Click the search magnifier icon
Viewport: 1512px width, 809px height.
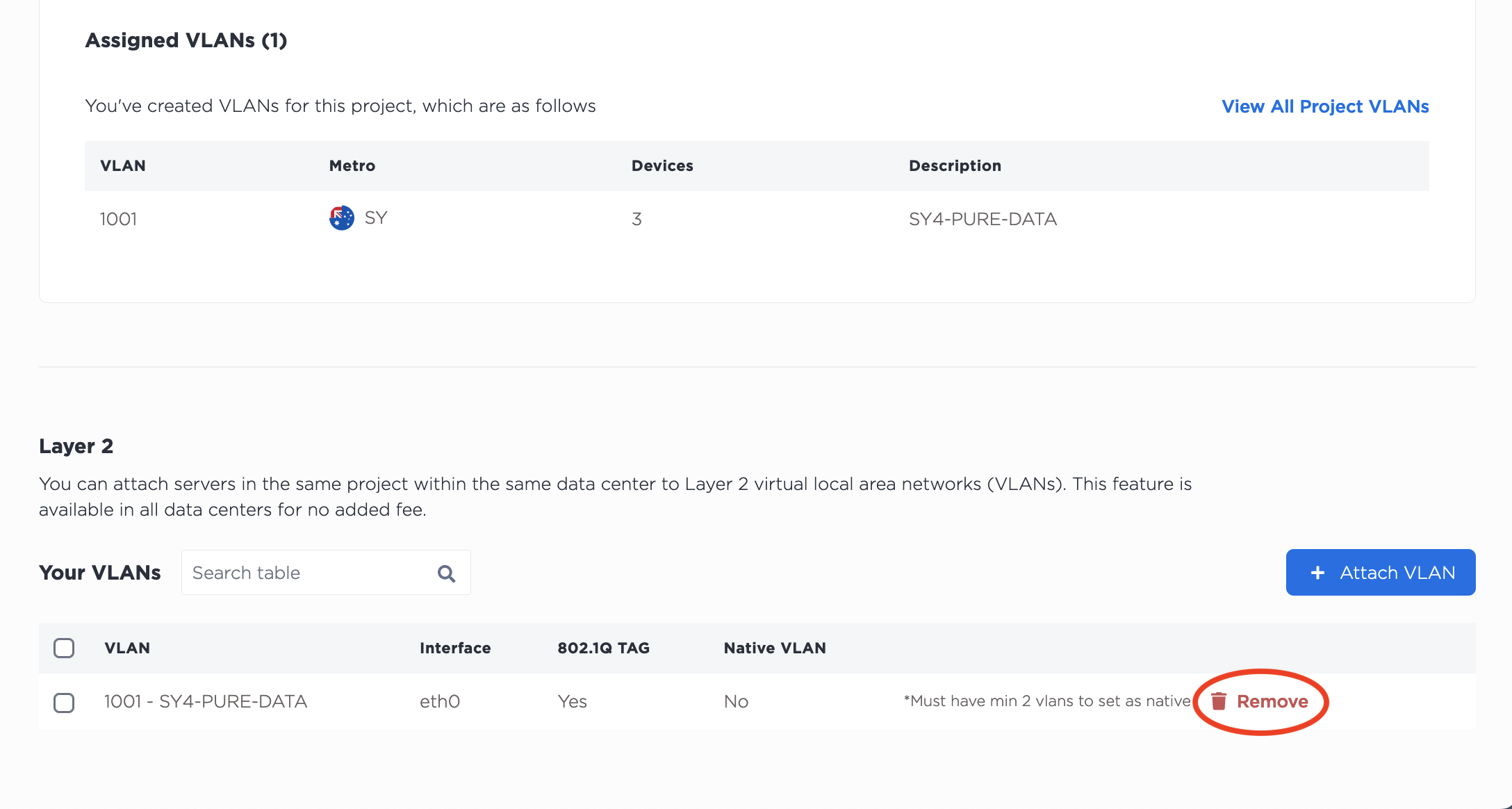coord(446,573)
